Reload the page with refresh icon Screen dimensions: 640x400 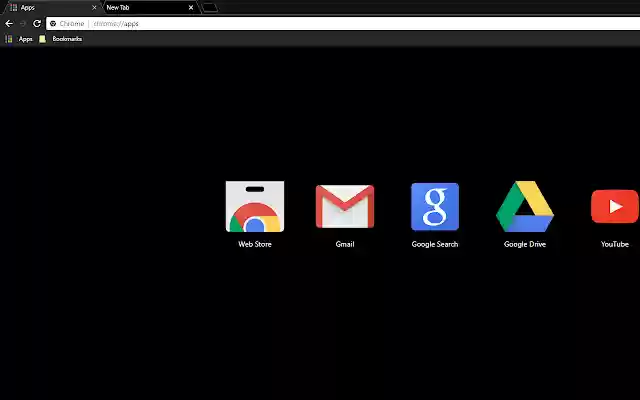37,24
